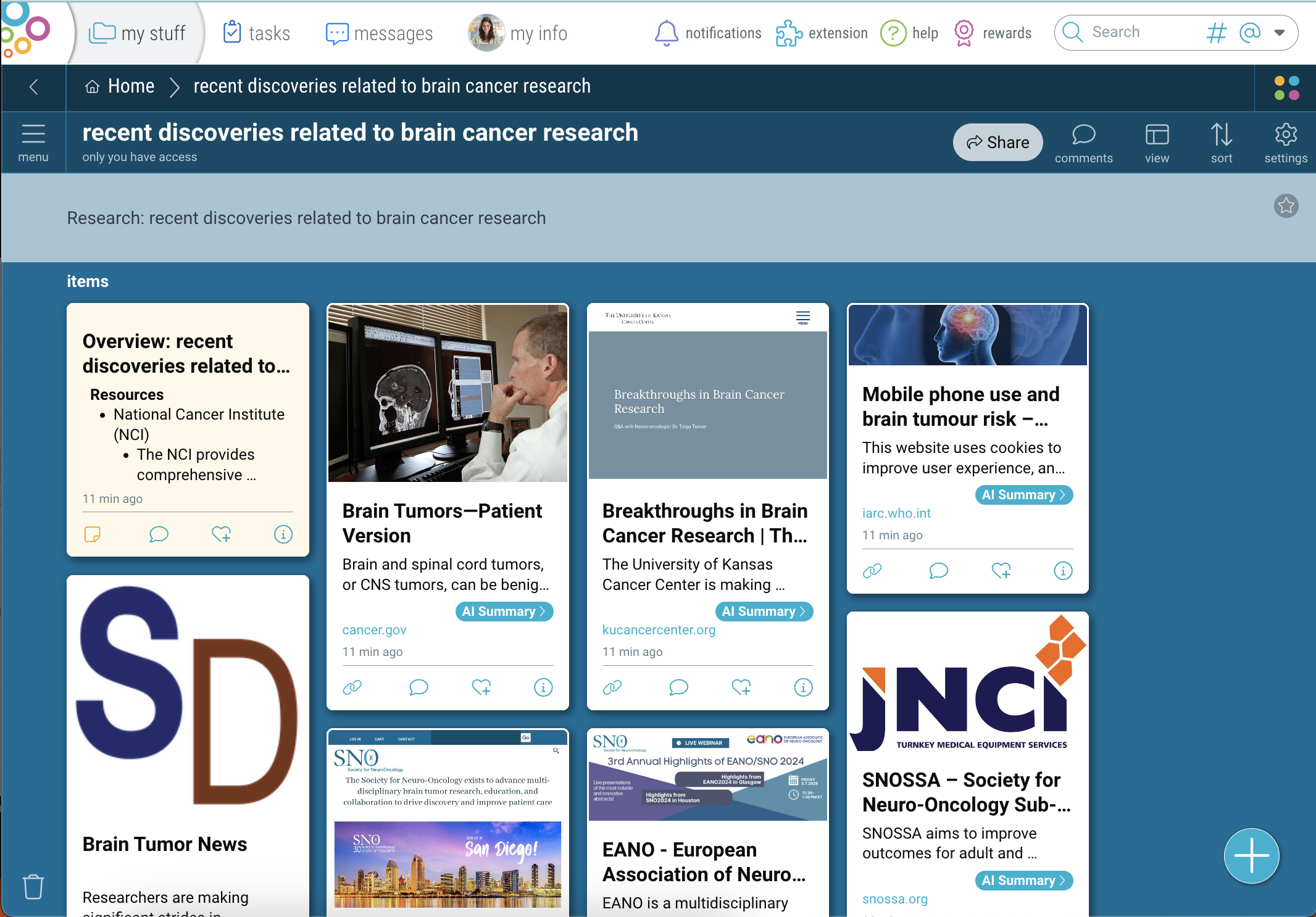Click the note icon on Overview card
Screen dimensions: 1316x917
click(x=93, y=534)
